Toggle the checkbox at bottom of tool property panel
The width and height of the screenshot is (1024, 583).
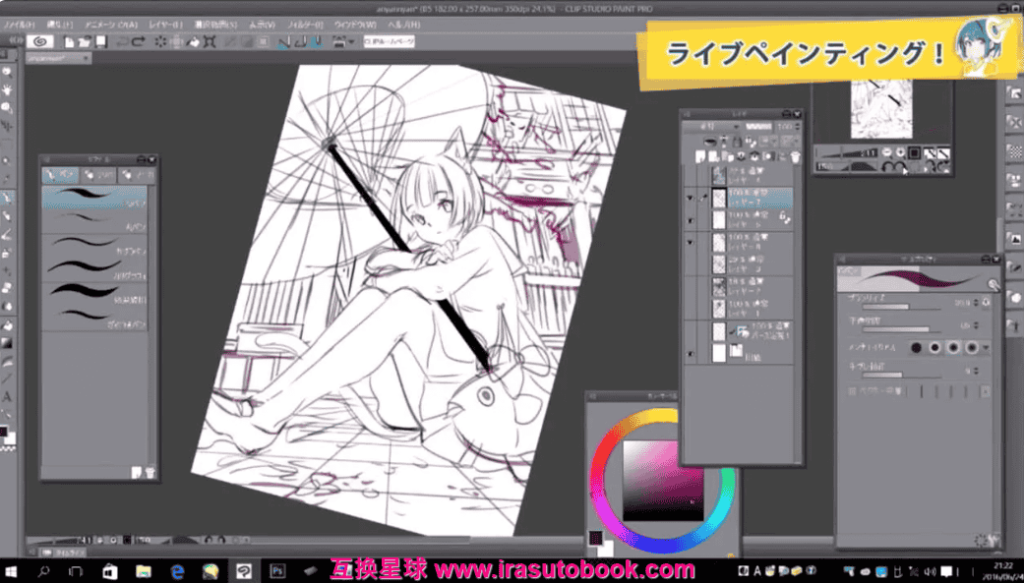pos(852,390)
